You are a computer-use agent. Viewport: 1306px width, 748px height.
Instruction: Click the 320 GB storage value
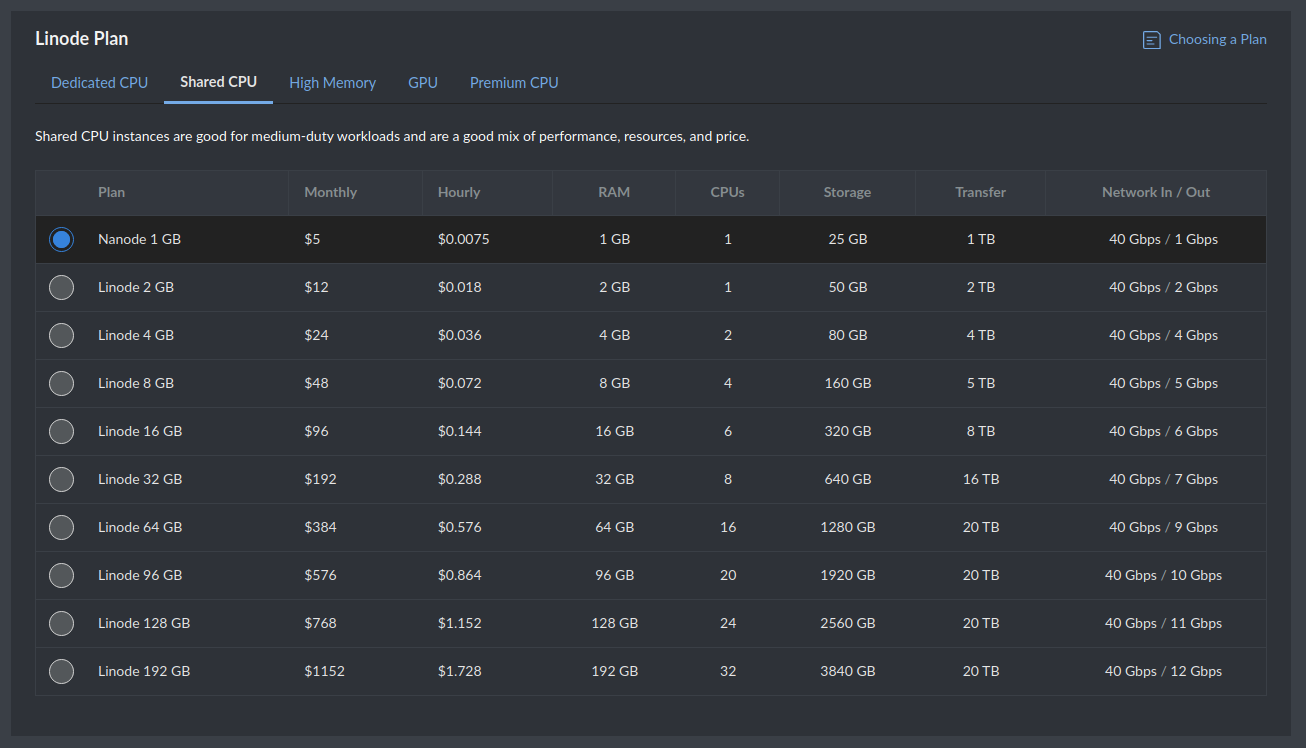pyautogui.click(x=848, y=432)
